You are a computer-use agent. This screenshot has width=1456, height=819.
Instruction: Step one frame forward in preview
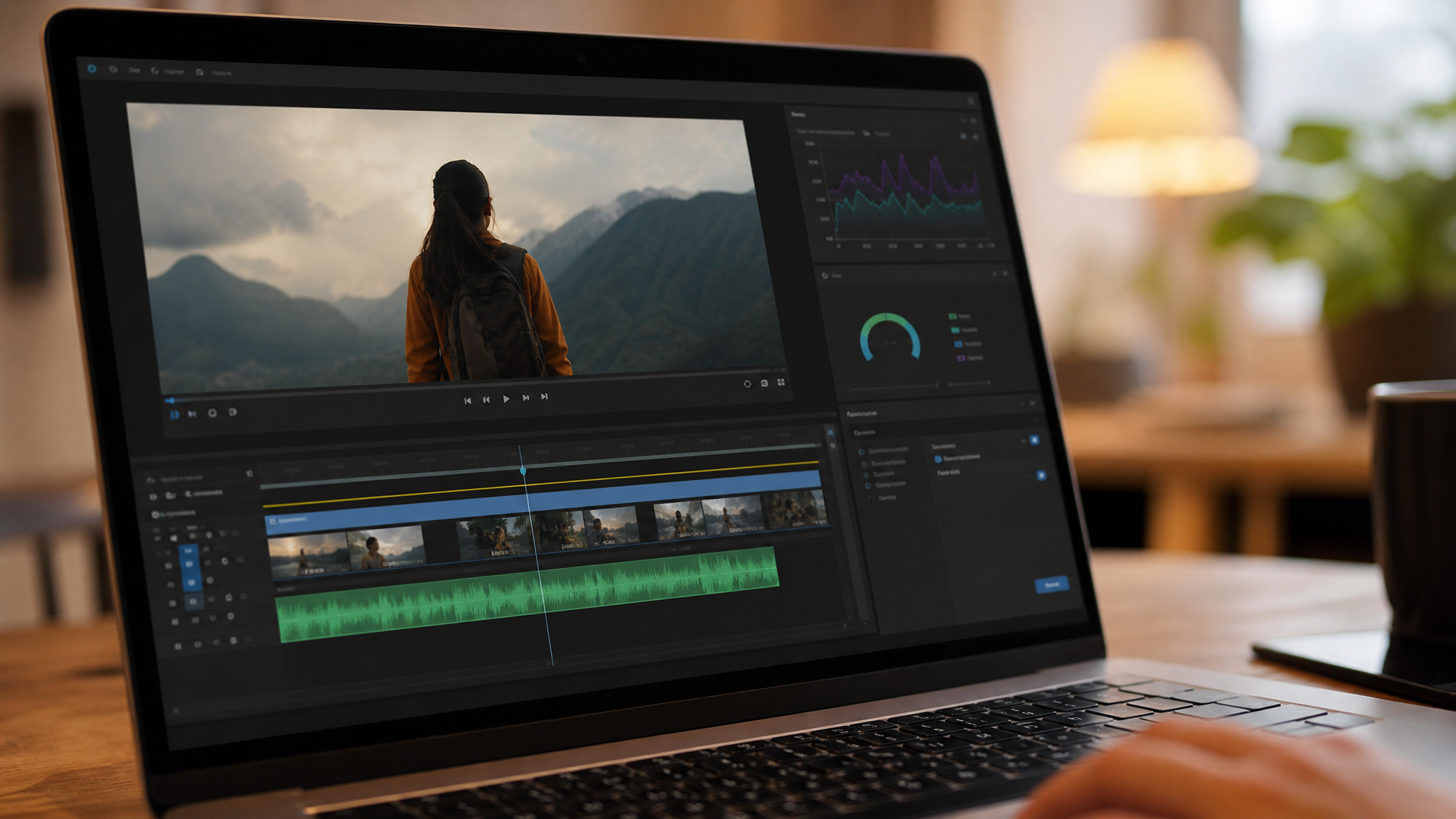(x=525, y=398)
